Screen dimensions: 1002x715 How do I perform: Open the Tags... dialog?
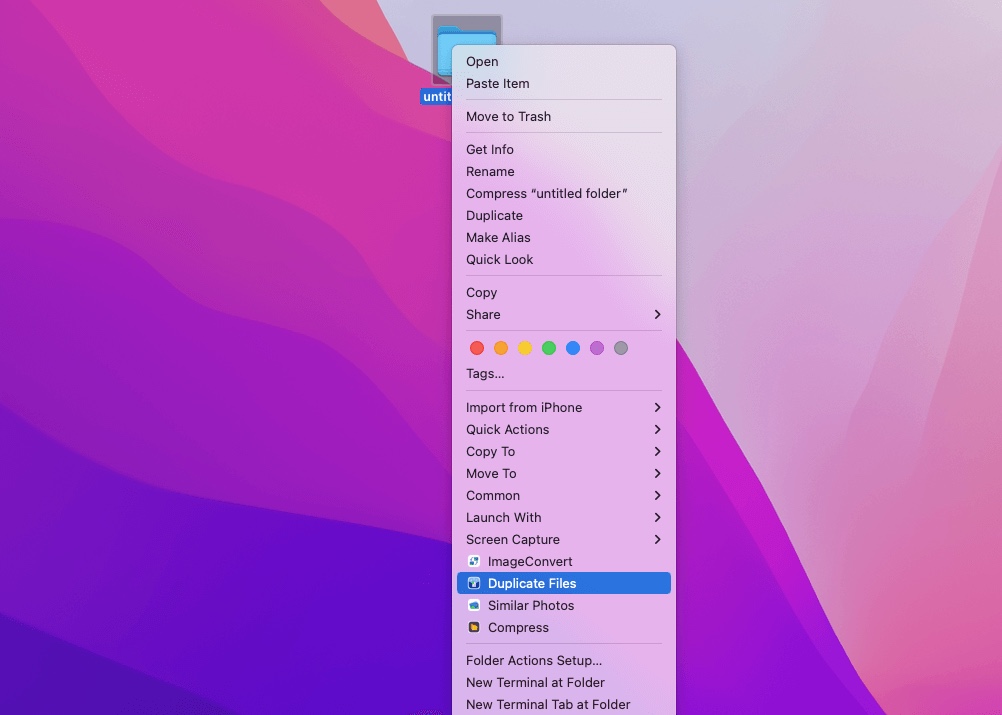pyautogui.click(x=485, y=374)
